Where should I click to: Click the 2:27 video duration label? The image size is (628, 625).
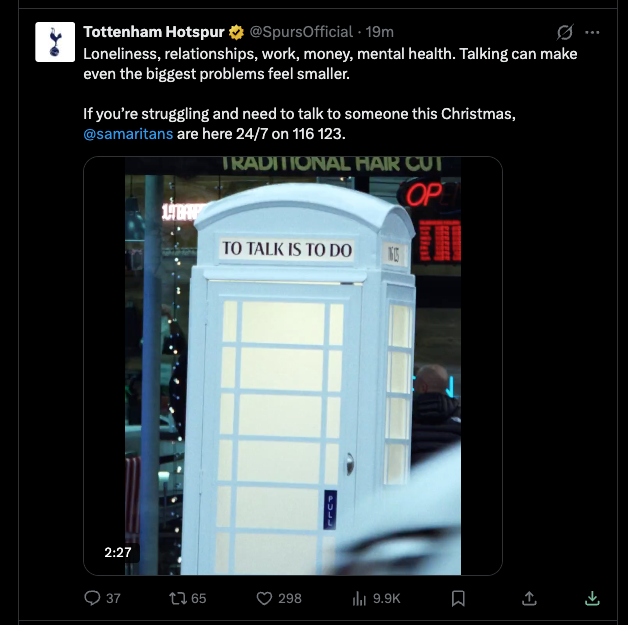coord(118,553)
